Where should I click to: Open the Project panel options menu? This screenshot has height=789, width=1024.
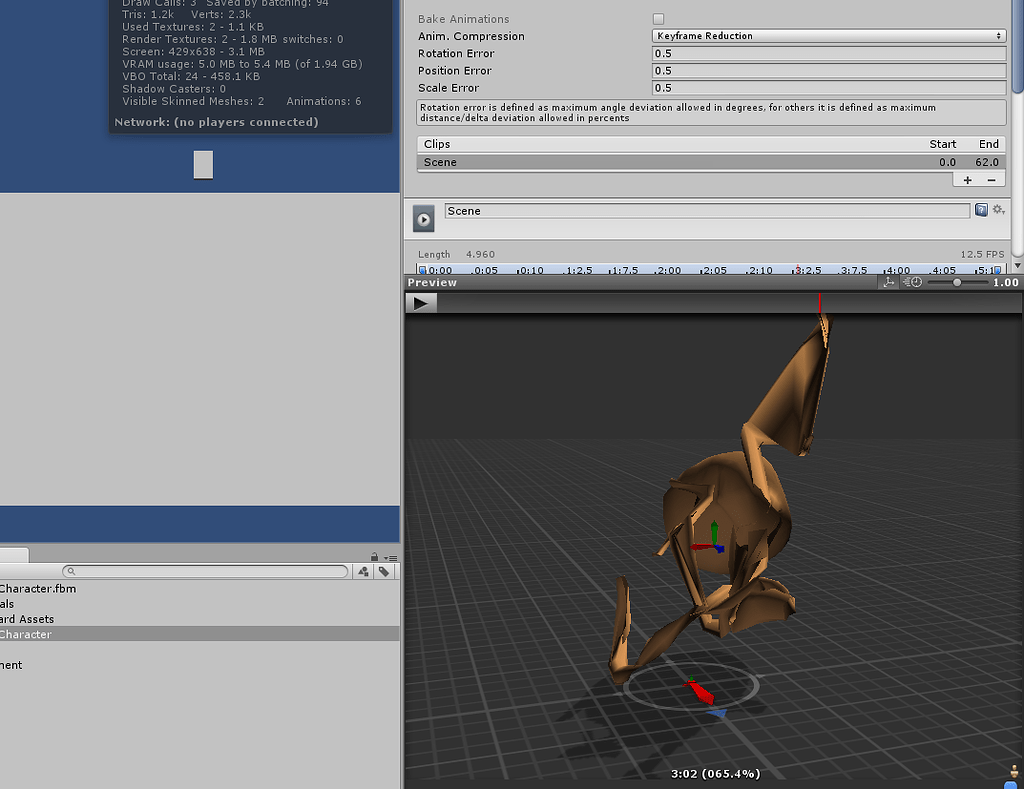(390, 557)
